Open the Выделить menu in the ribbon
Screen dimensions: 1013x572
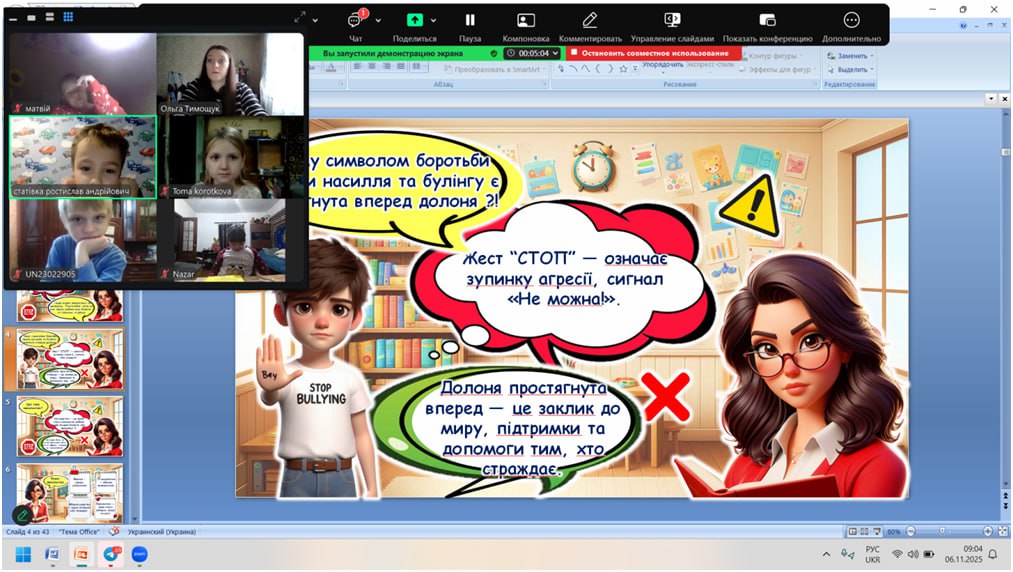[x=852, y=70]
